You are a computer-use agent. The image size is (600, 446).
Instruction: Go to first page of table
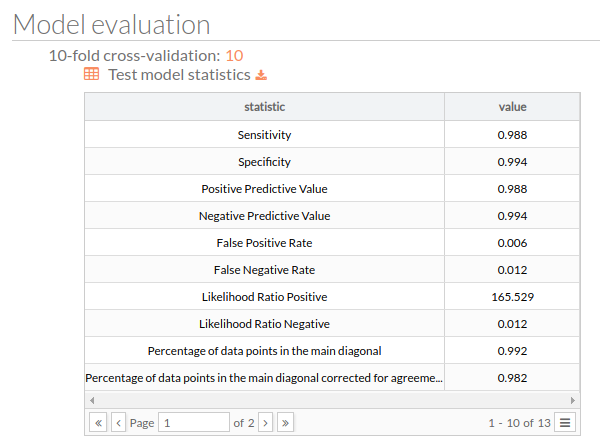click(x=98, y=423)
